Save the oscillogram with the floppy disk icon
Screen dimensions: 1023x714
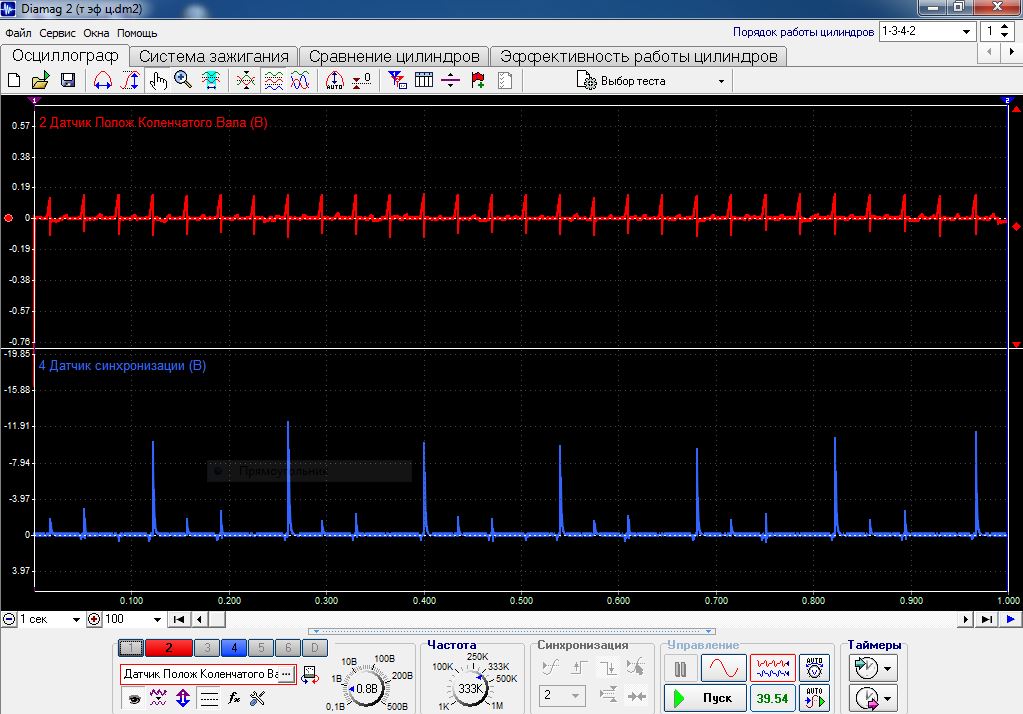(68, 80)
